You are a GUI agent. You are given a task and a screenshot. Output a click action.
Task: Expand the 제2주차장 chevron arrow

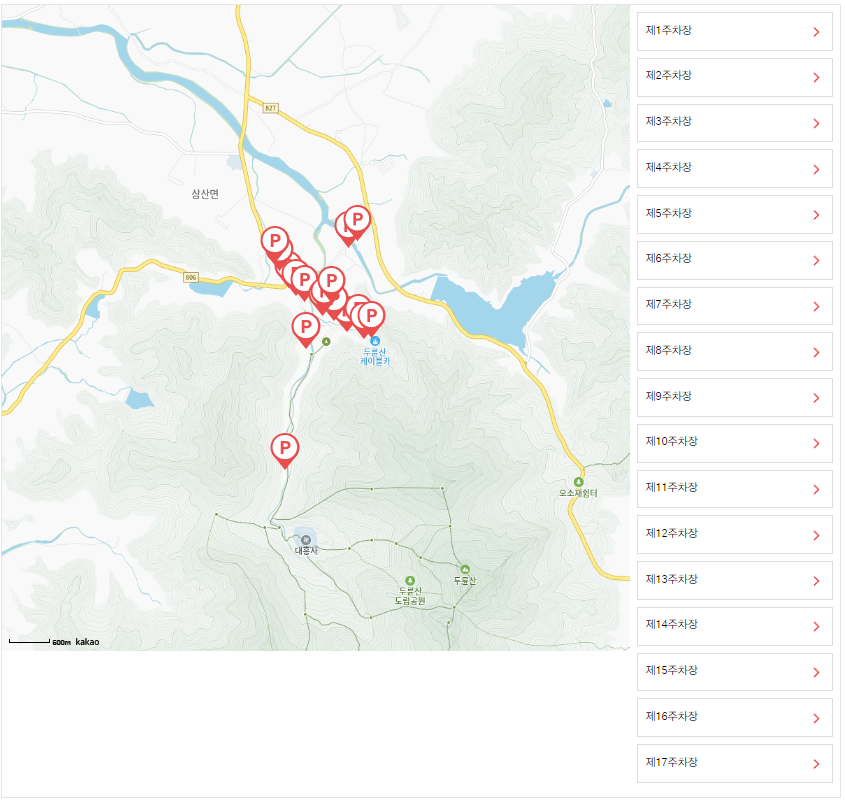816,78
